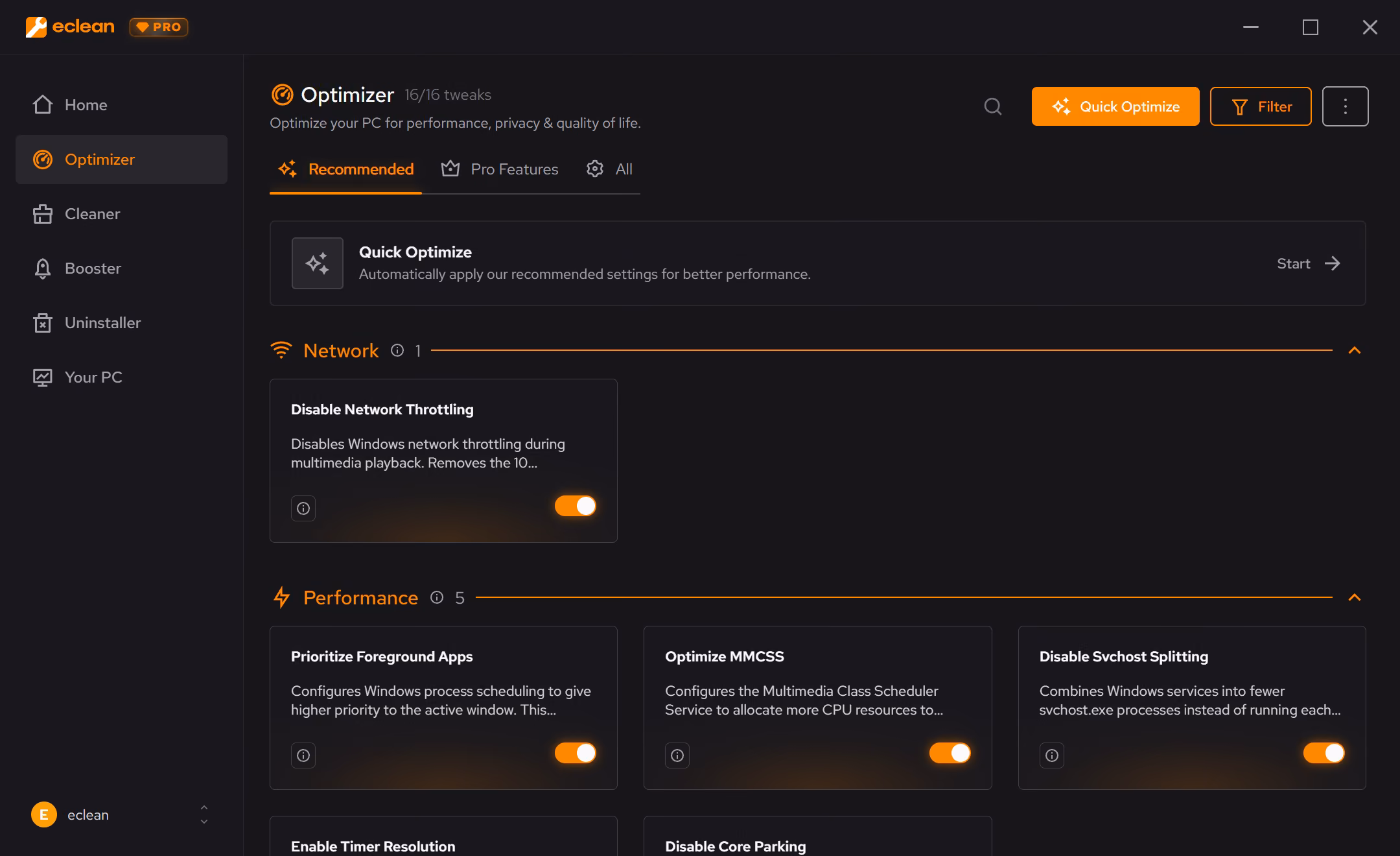This screenshot has width=1400, height=856.
Task: Click the Enable Timer Resolution card title
Action: [x=373, y=846]
